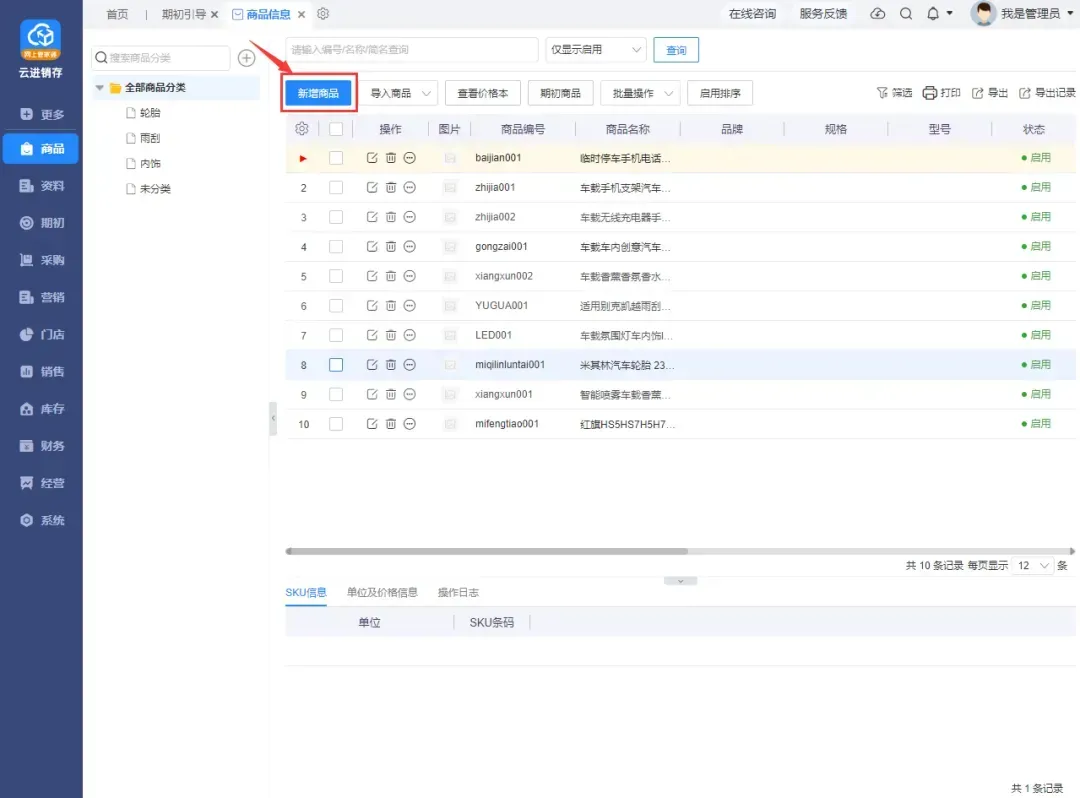Screen dimensions: 1080x798
Task: Open the 期初 sidebar module
Action: pos(41,222)
